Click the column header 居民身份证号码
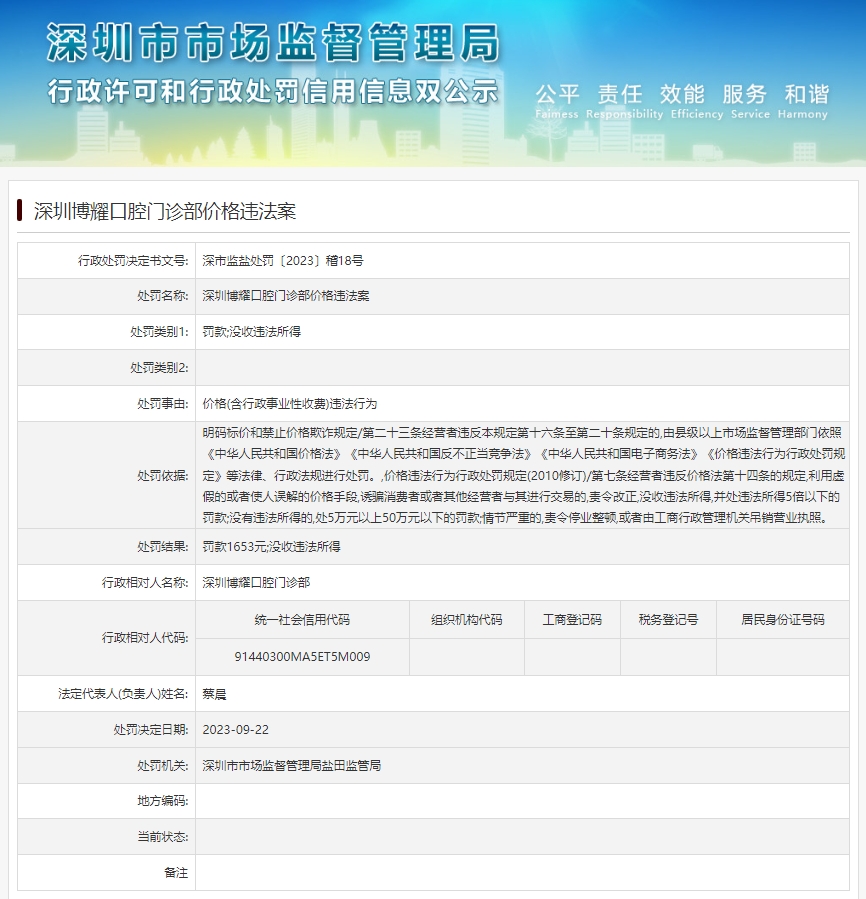This screenshot has width=866, height=899. pos(782,620)
